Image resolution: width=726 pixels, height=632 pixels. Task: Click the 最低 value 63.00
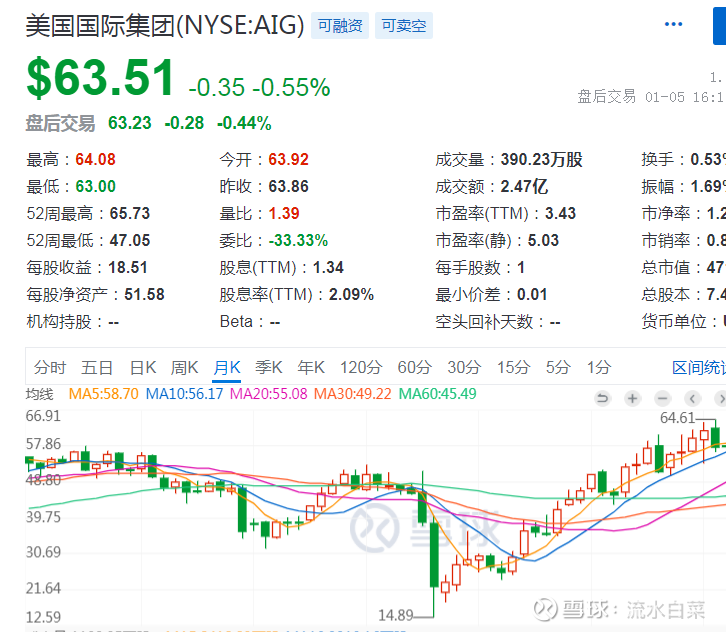pyautogui.click(x=95, y=187)
